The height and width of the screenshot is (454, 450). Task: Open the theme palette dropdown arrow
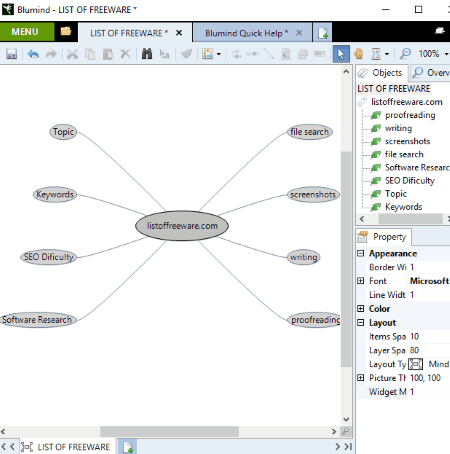[x=219, y=54]
